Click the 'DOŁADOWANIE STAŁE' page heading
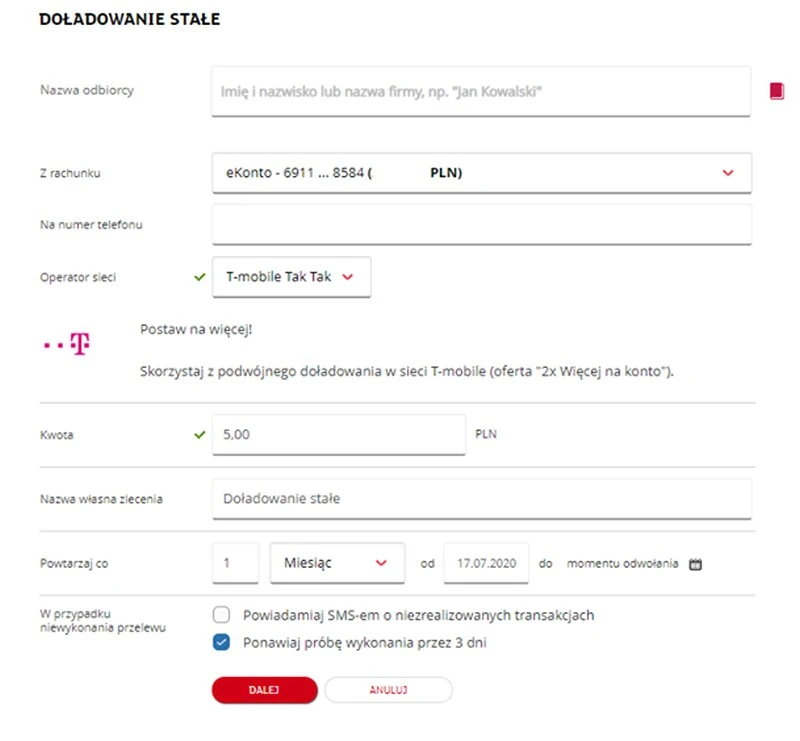Viewport: 800px width, 741px height. point(129,19)
